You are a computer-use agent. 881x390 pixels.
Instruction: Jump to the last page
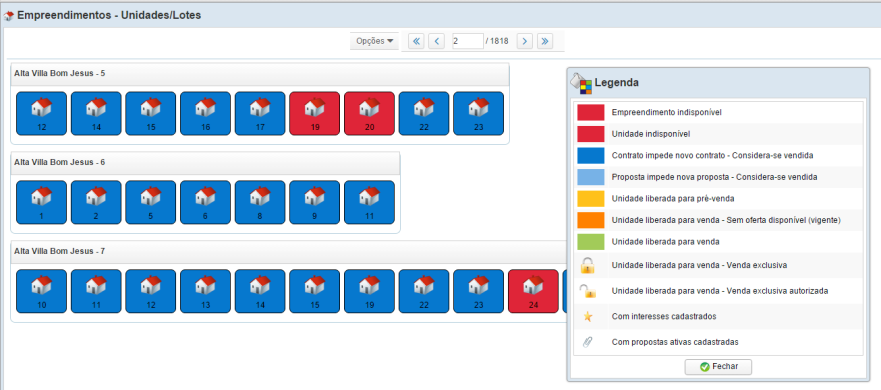tap(545, 41)
